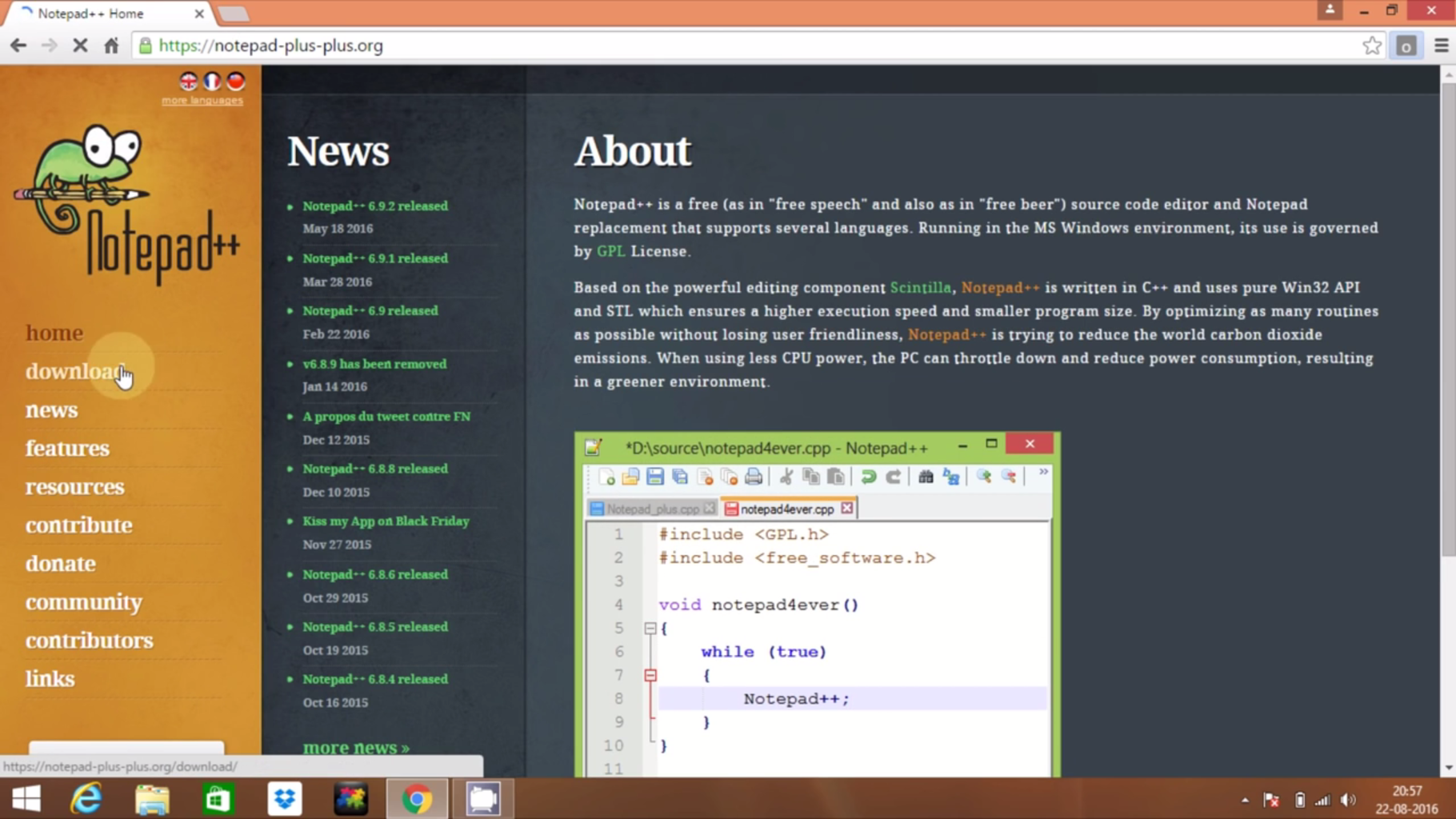Check the battery status tray icon
This screenshot has height=819, width=1456.
point(1300,800)
